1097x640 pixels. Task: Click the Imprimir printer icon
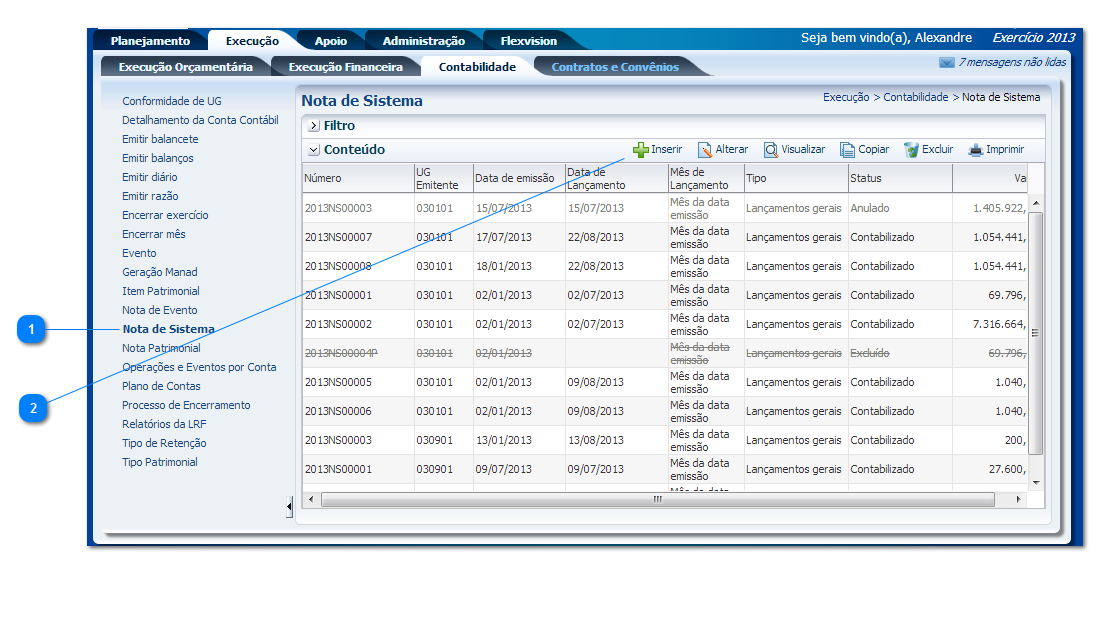pyautogui.click(x=976, y=150)
